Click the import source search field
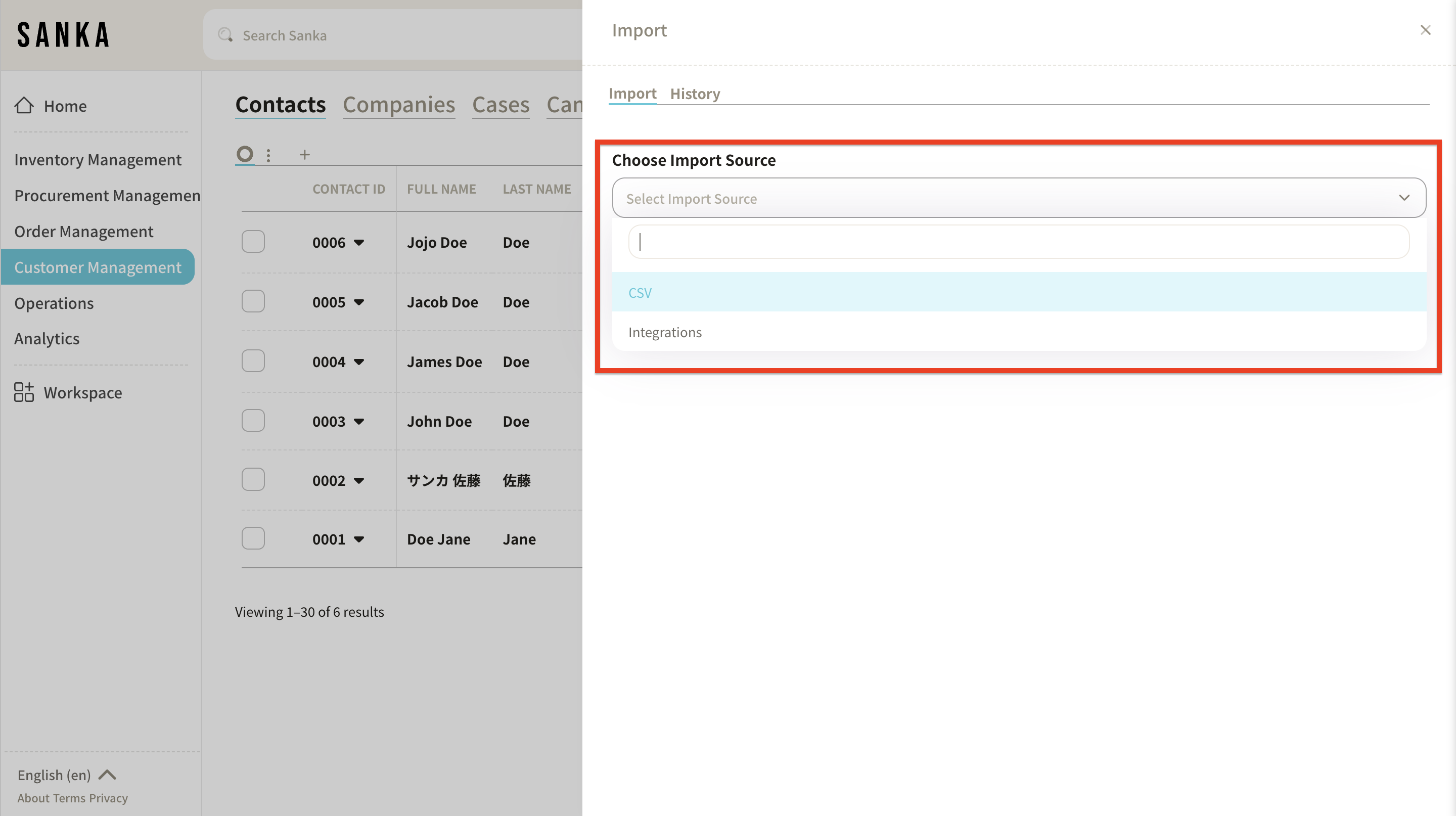This screenshot has width=1456, height=816. 1019,242
